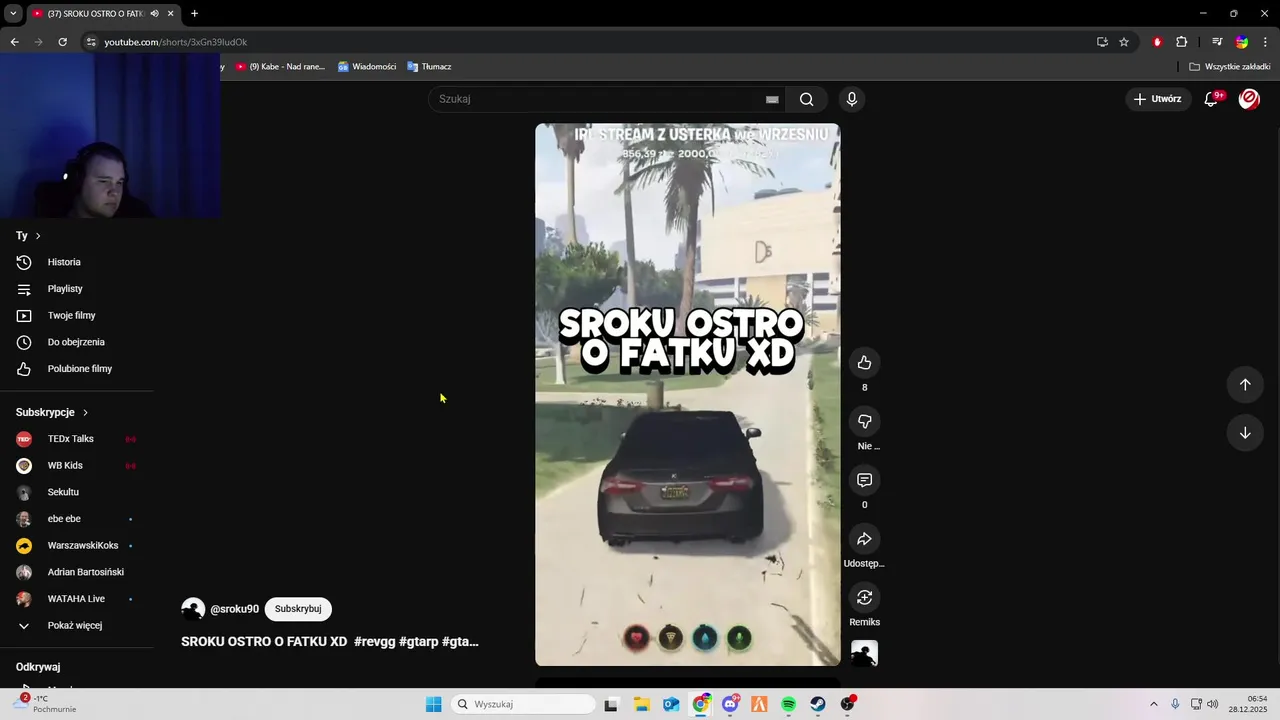This screenshot has height=720, width=1280.
Task: Mute the tab via its speaker icon
Action: [x=154, y=14]
